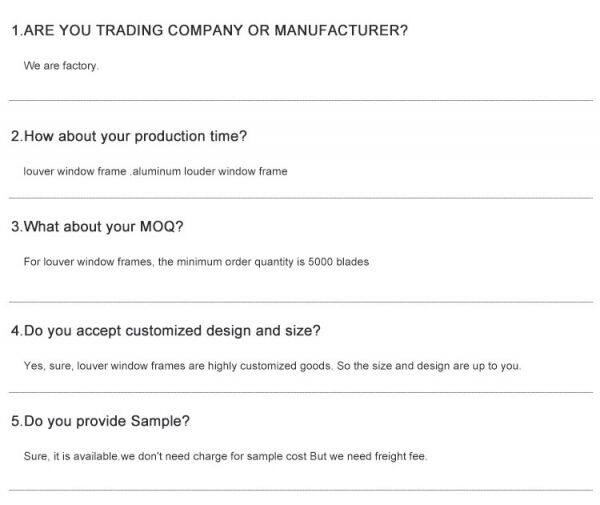
Task: Open the 'Do you provide Sample?' question
Action: pos(100,421)
